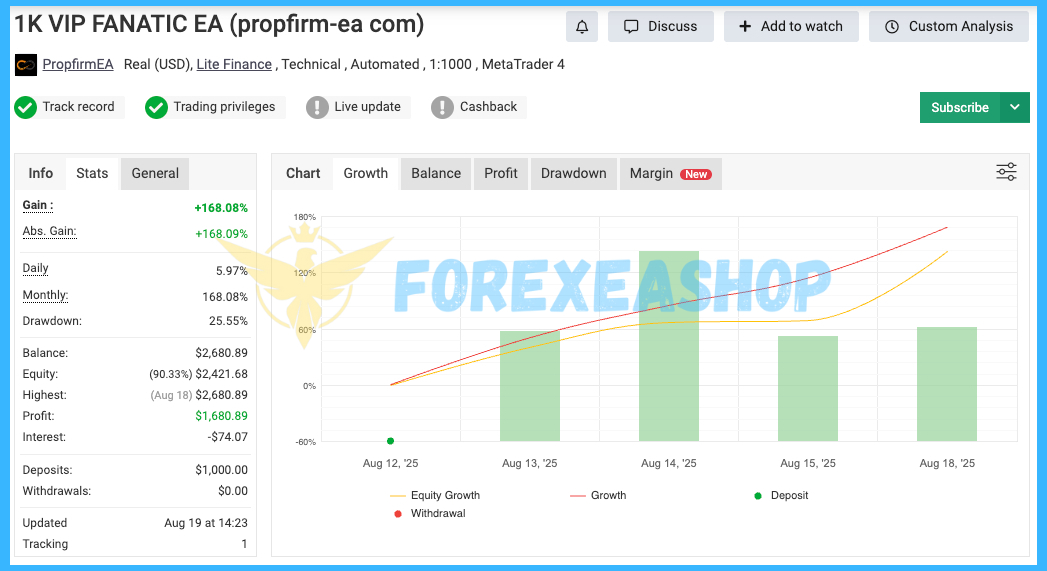Open the Custom Analysis panel
The image size is (1047, 571).
click(x=949, y=27)
